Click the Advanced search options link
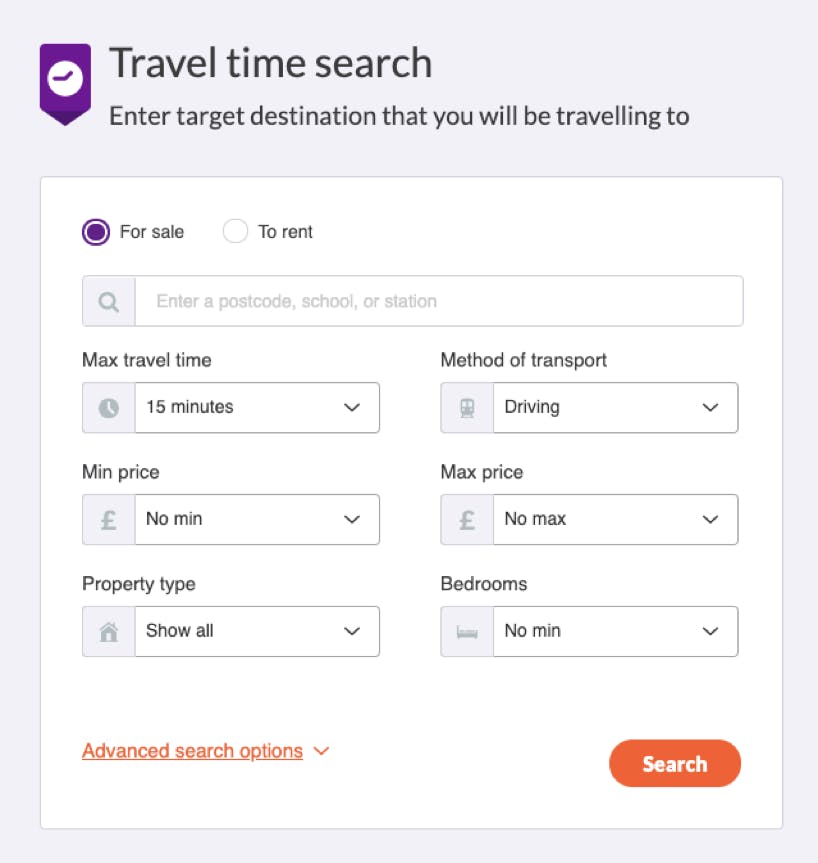This screenshot has width=818, height=863. pyautogui.click(x=192, y=750)
